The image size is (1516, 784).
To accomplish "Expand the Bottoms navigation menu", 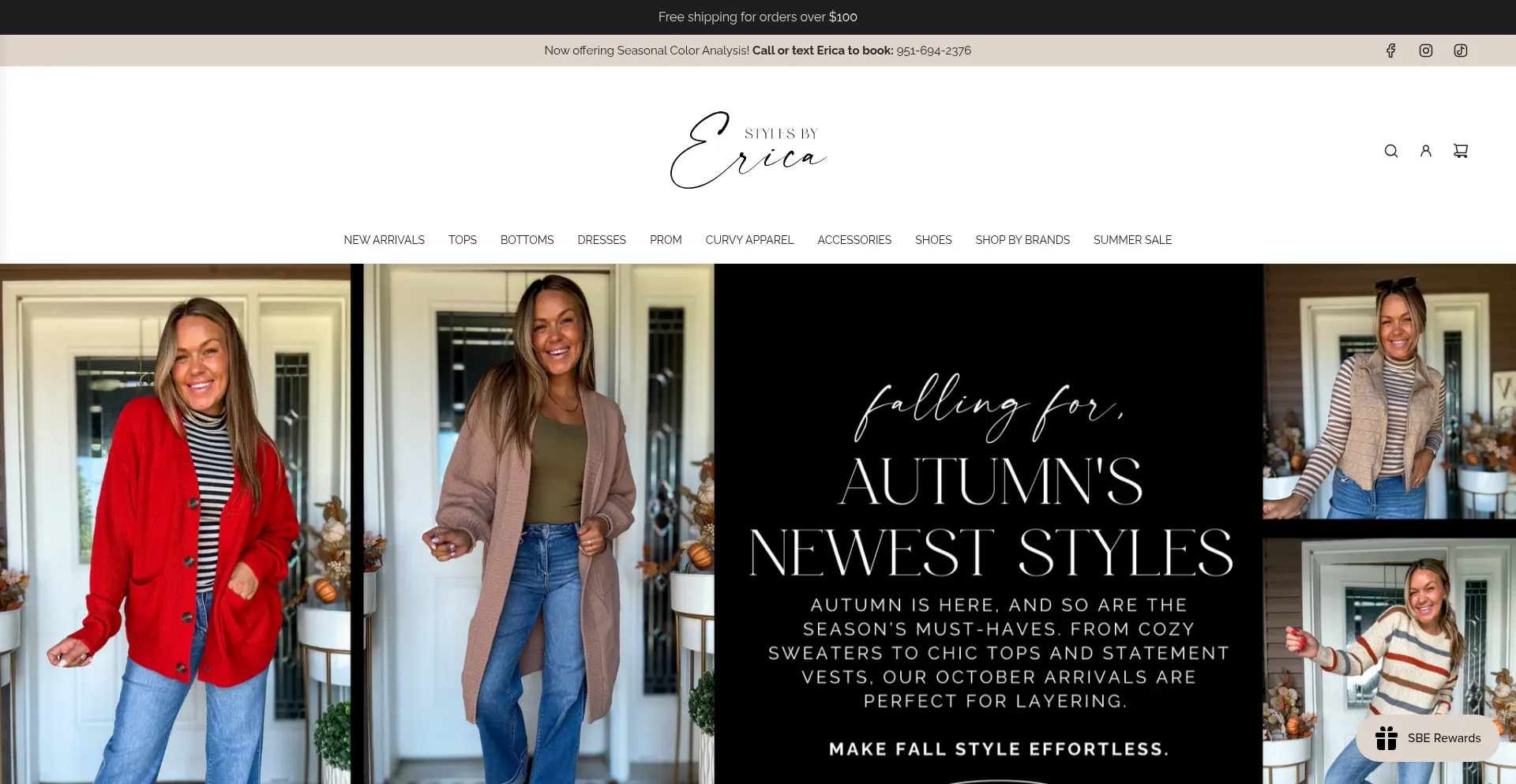I will click(527, 240).
